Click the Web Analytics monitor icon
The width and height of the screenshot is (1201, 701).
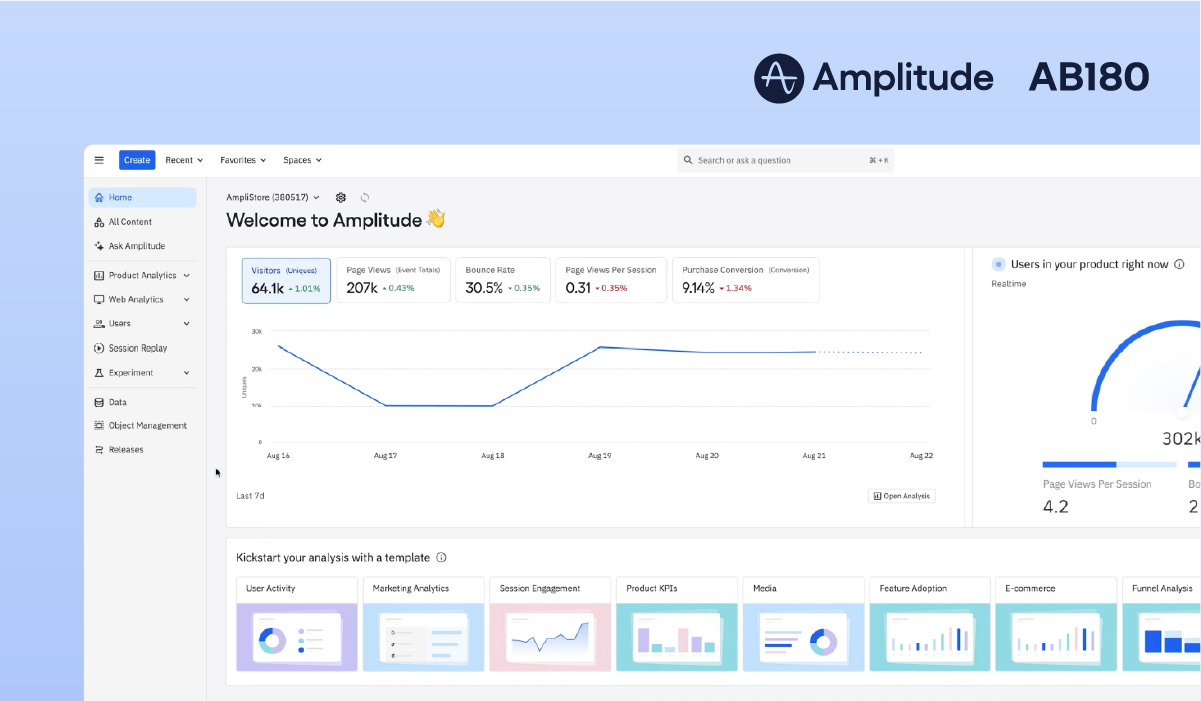pos(99,299)
